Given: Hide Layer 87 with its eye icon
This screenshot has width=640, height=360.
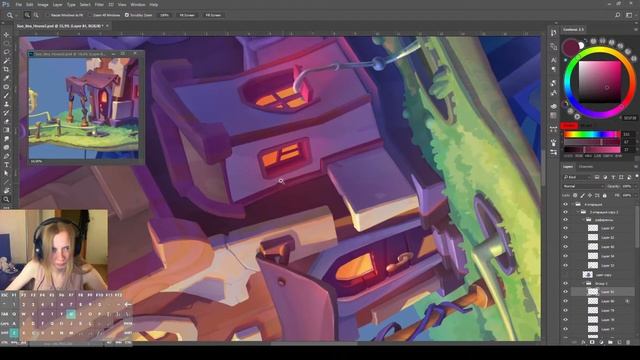Looking at the screenshot, I should tap(565, 228).
